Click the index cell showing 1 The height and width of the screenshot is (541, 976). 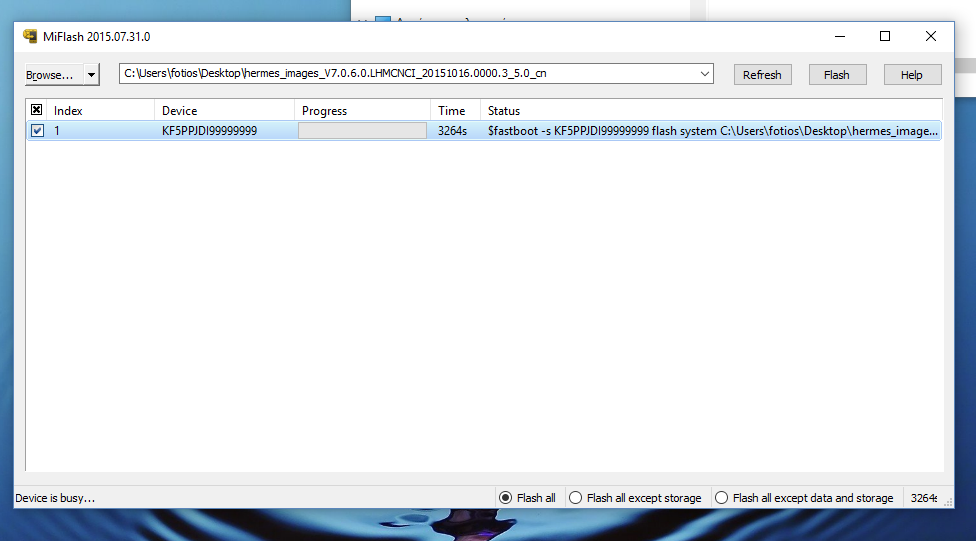click(57, 131)
